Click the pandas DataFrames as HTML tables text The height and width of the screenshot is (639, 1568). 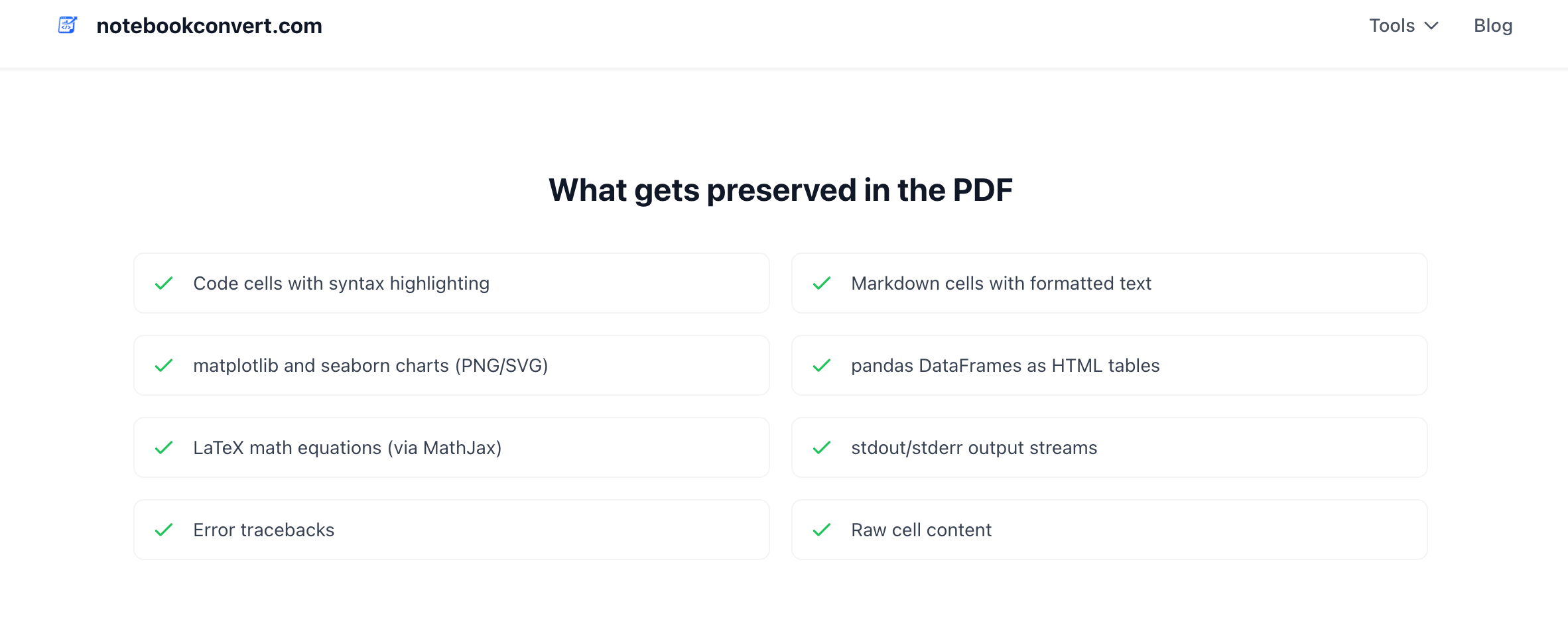(x=1005, y=366)
